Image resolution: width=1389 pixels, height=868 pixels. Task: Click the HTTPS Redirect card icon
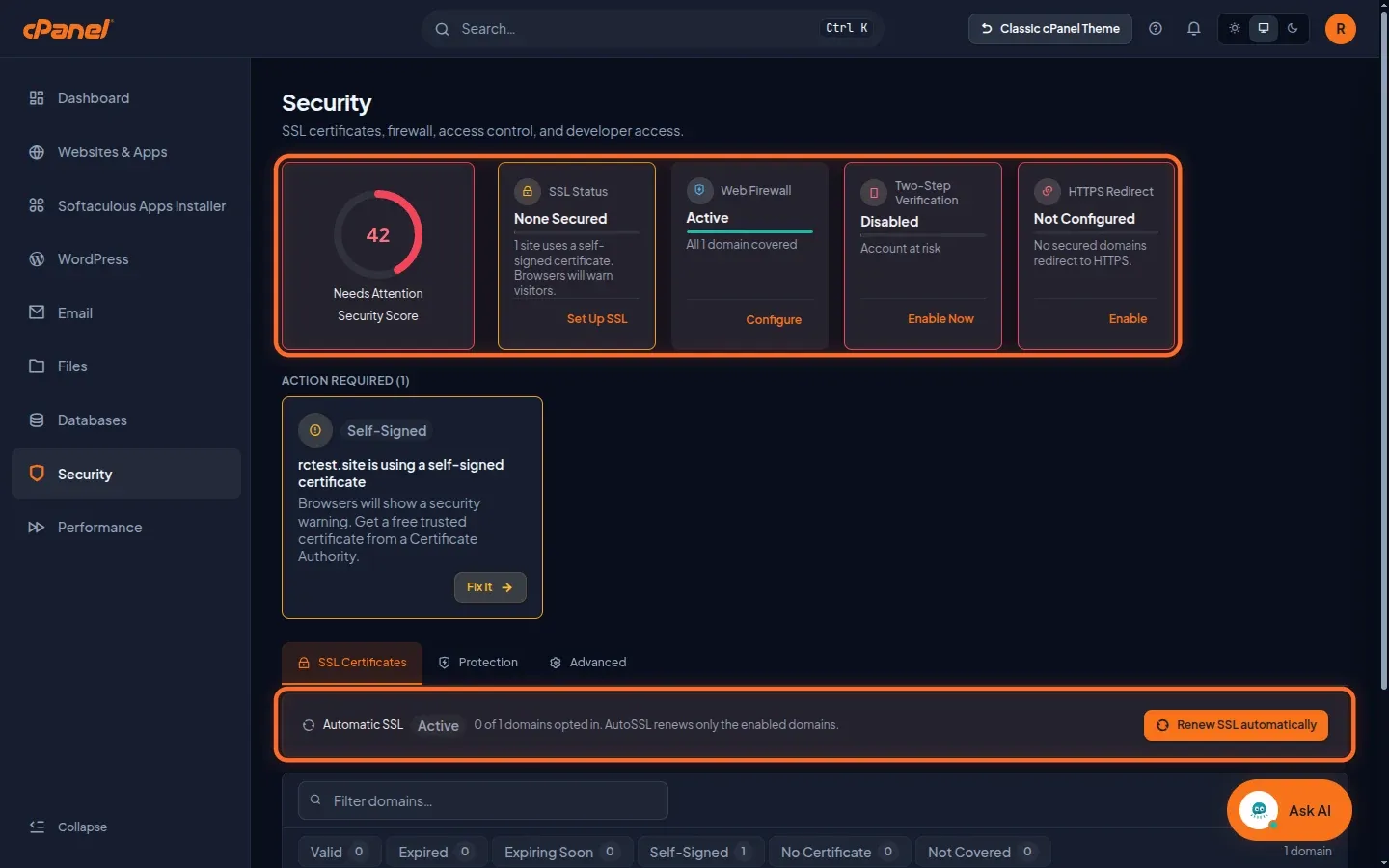[1047, 191]
